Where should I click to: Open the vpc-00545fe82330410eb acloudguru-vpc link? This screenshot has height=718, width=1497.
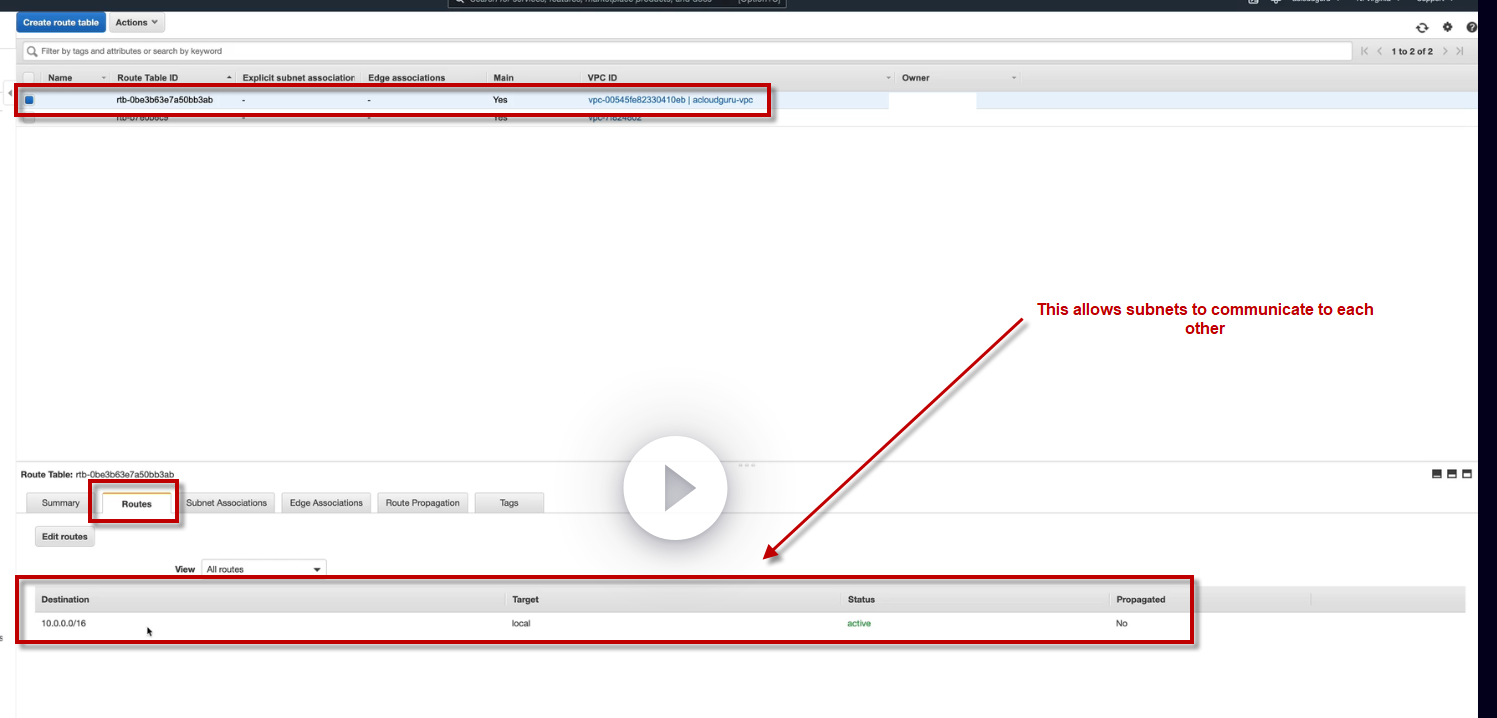click(x=670, y=100)
